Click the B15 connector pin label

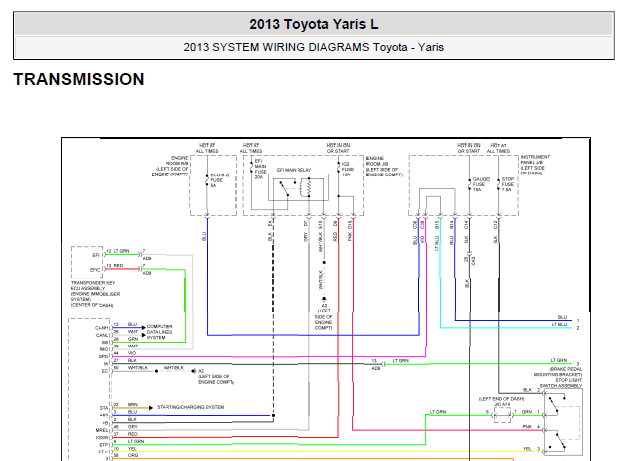pyautogui.click(x=437, y=225)
